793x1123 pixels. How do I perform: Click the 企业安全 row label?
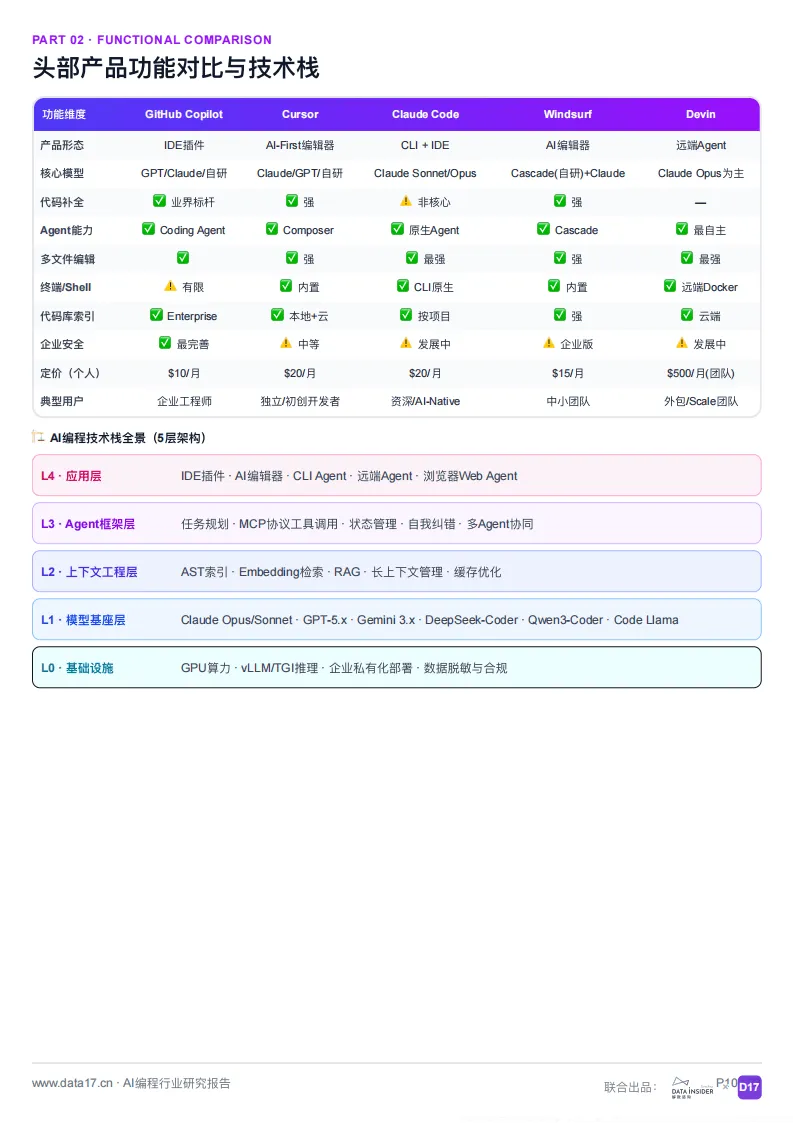click(62, 344)
